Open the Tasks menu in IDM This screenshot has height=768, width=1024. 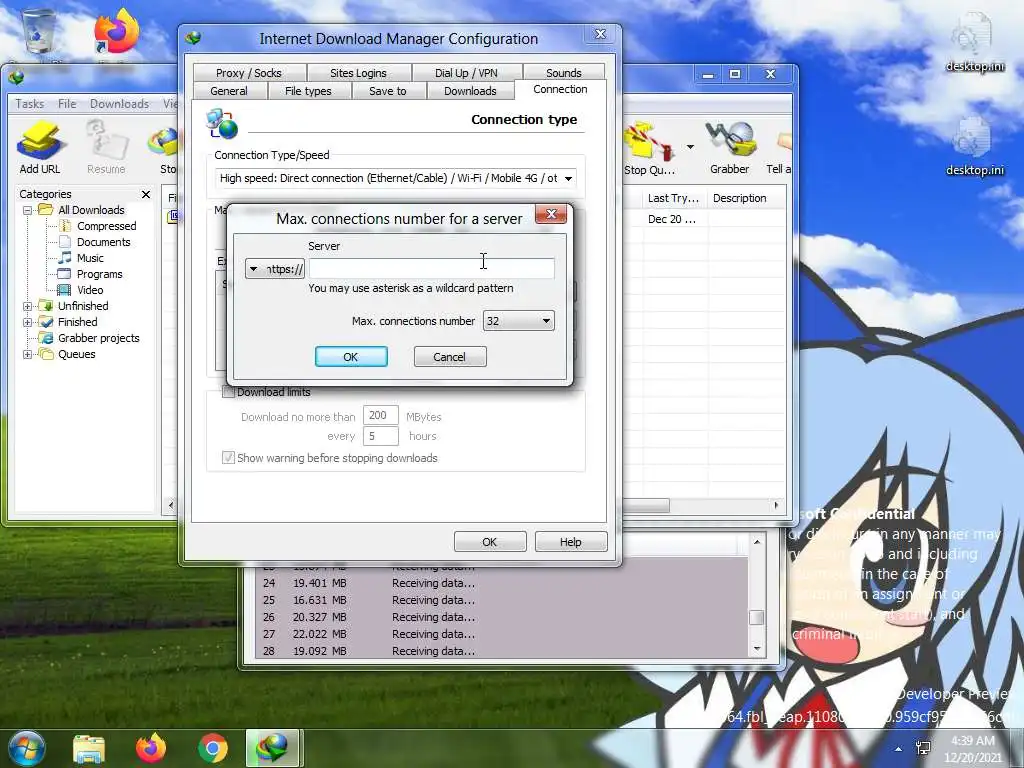tap(30, 104)
